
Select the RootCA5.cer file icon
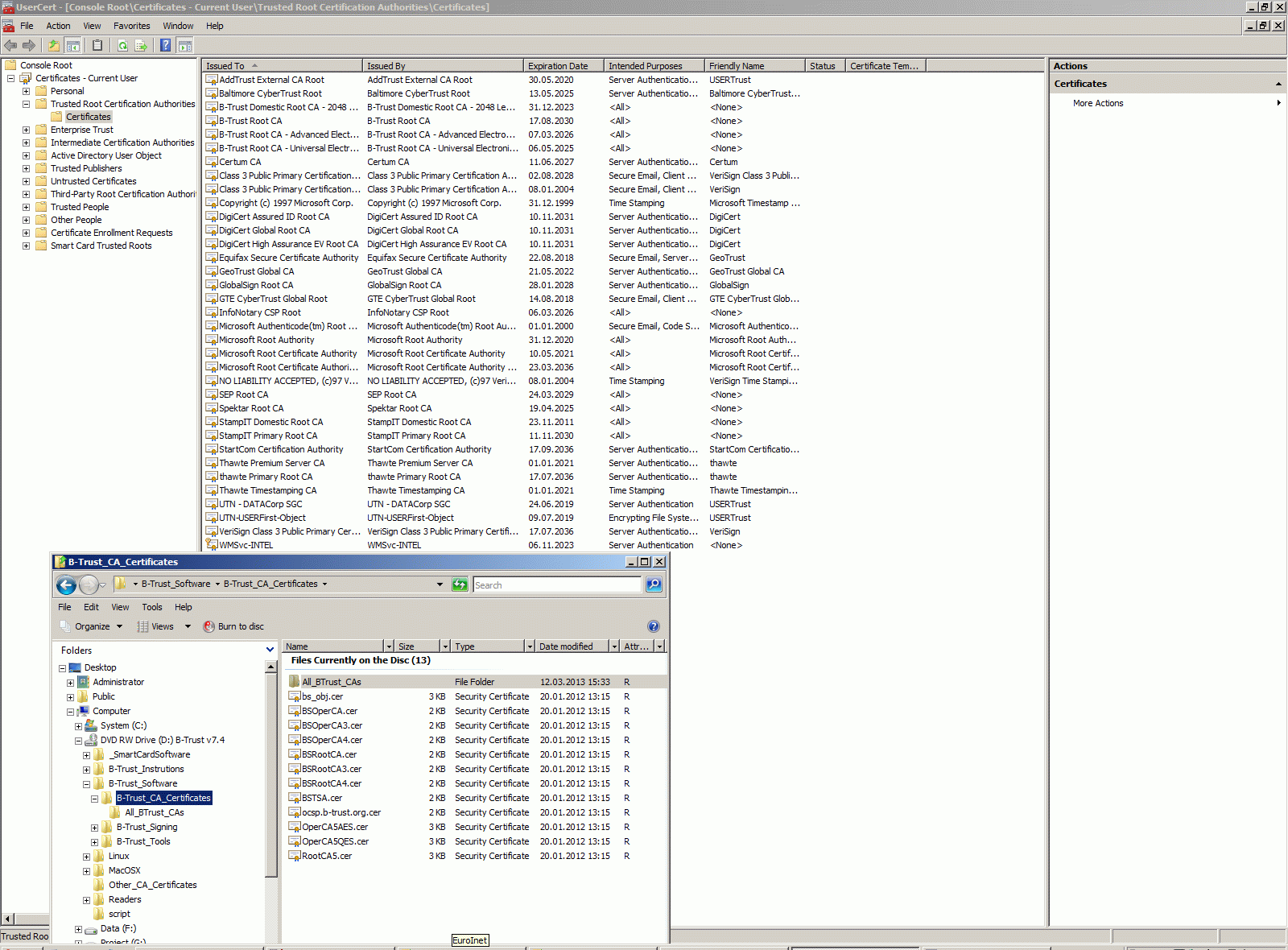(x=295, y=856)
